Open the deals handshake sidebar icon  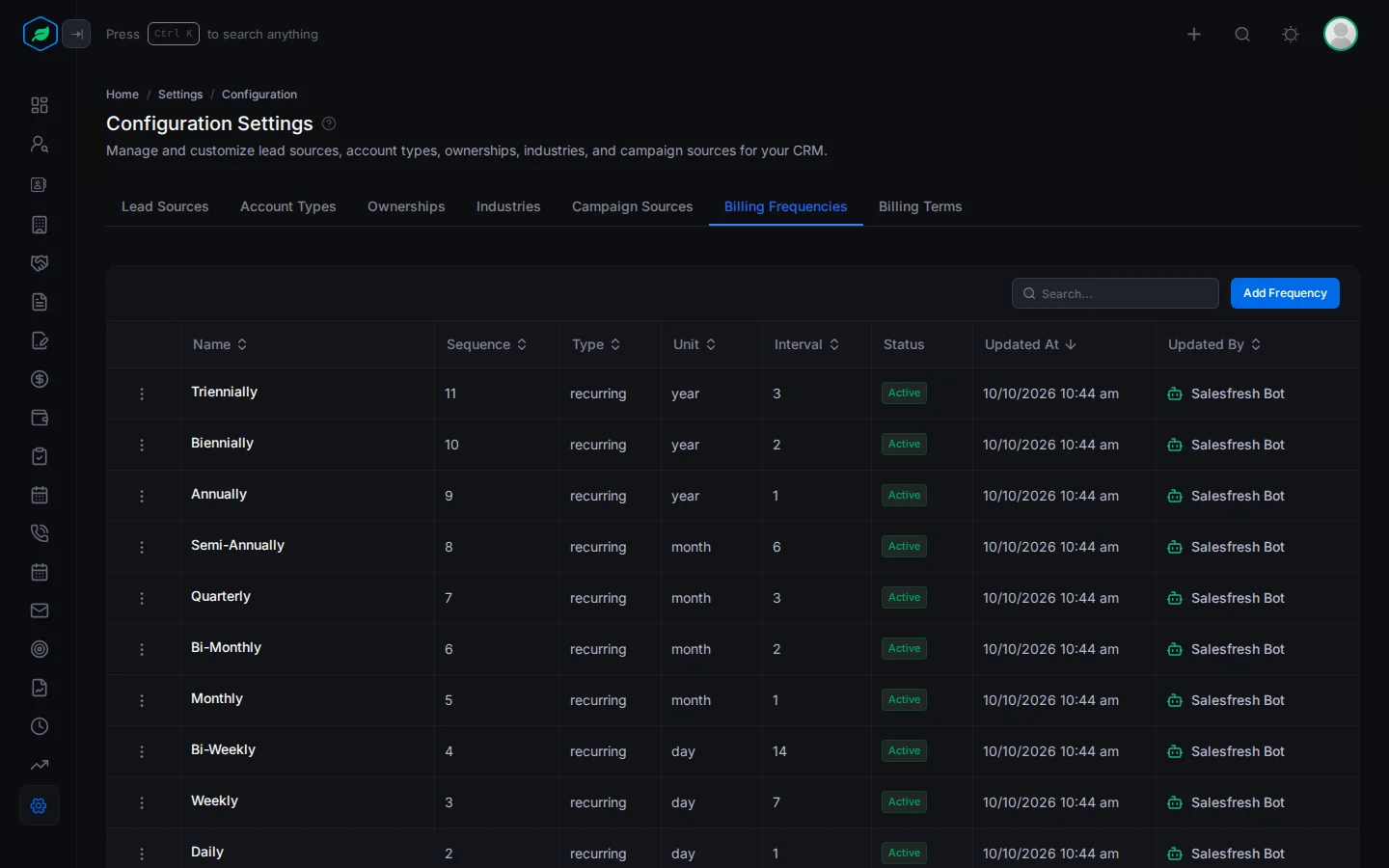[40, 263]
